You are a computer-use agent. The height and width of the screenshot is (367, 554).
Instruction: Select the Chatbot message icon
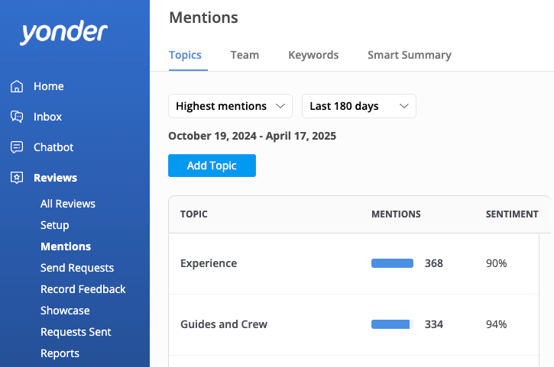click(17, 147)
